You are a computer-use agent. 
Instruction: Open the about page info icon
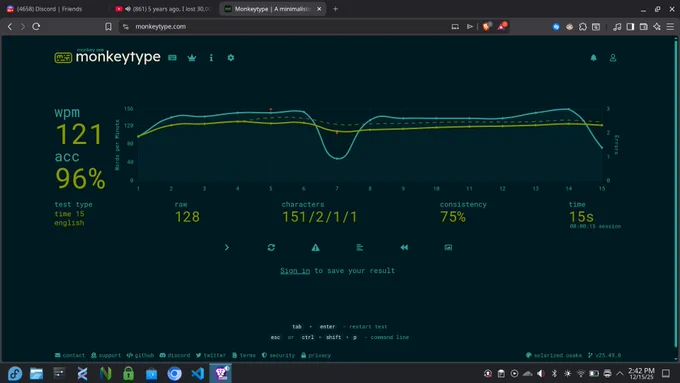pos(211,58)
